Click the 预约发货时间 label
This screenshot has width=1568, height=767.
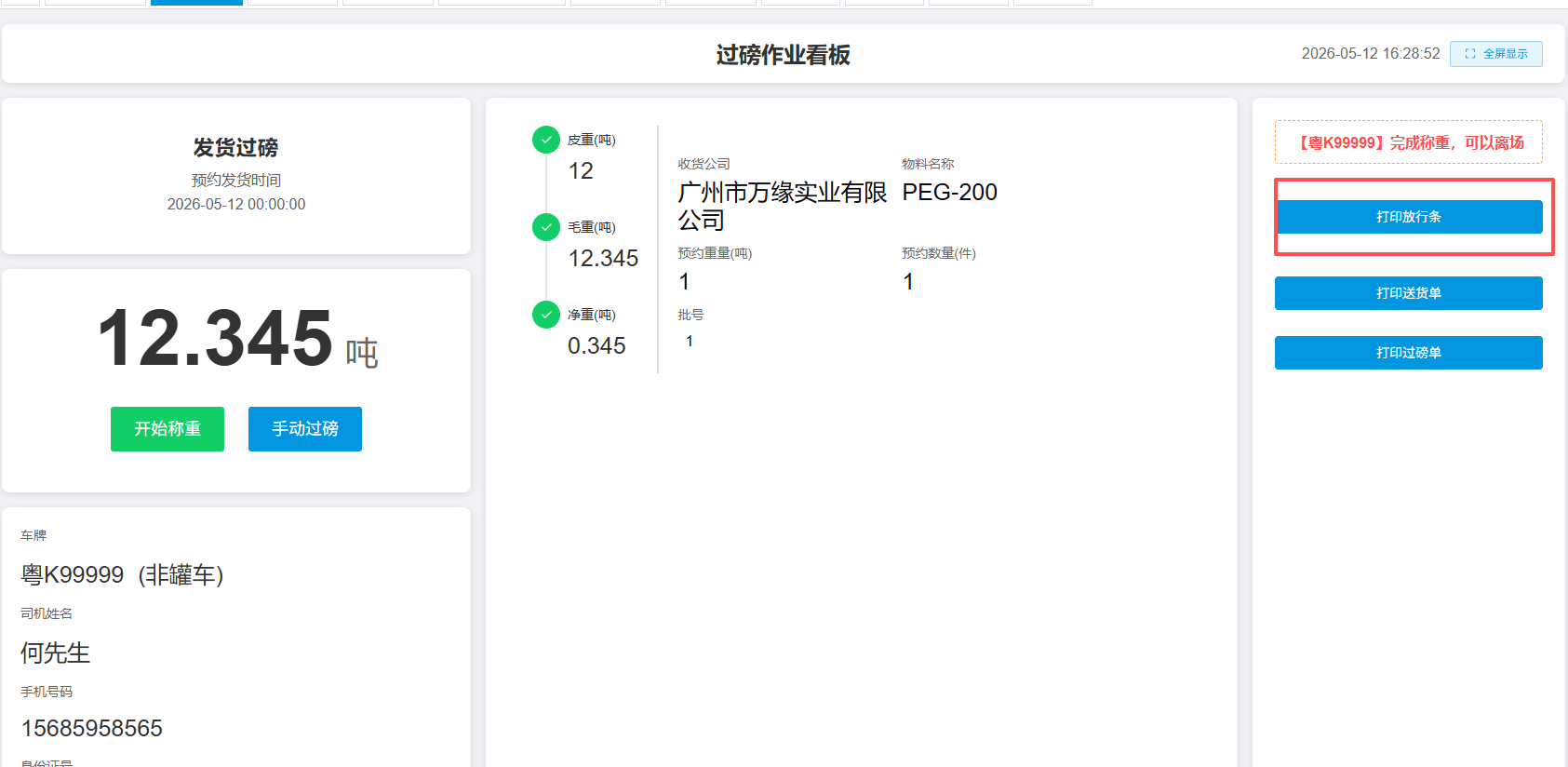pyautogui.click(x=236, y=180)
